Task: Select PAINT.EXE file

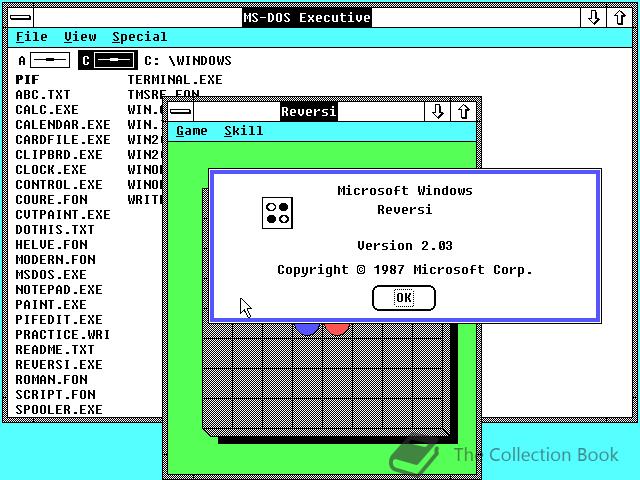Action: coord(51,304)
